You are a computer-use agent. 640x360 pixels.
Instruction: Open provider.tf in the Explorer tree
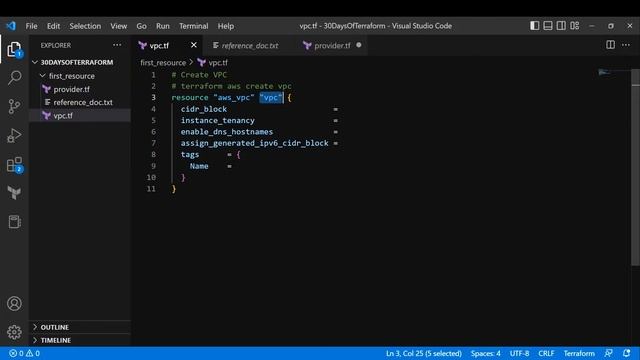[80, 89]
